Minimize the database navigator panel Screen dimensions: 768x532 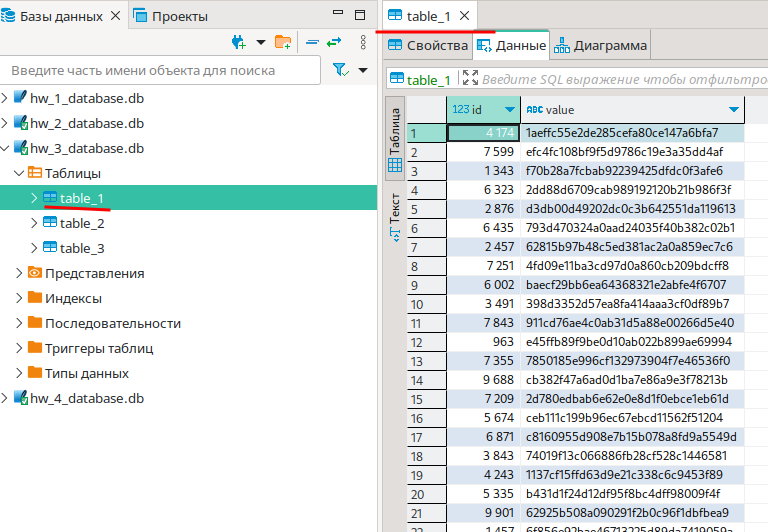coord(338,13)
